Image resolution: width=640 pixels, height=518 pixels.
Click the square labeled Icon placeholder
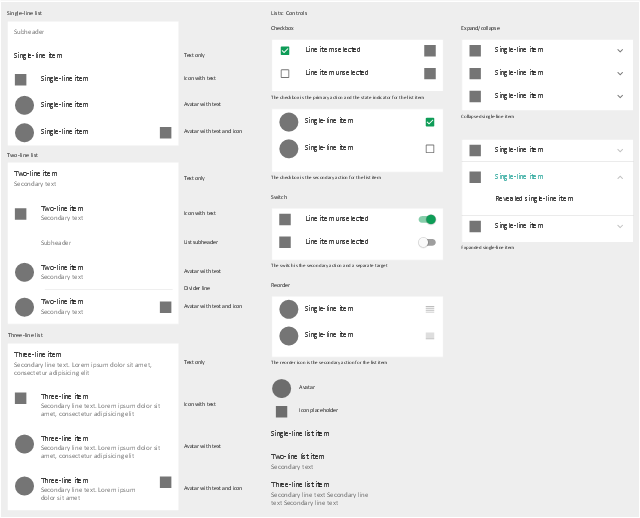tap(282, 411)
